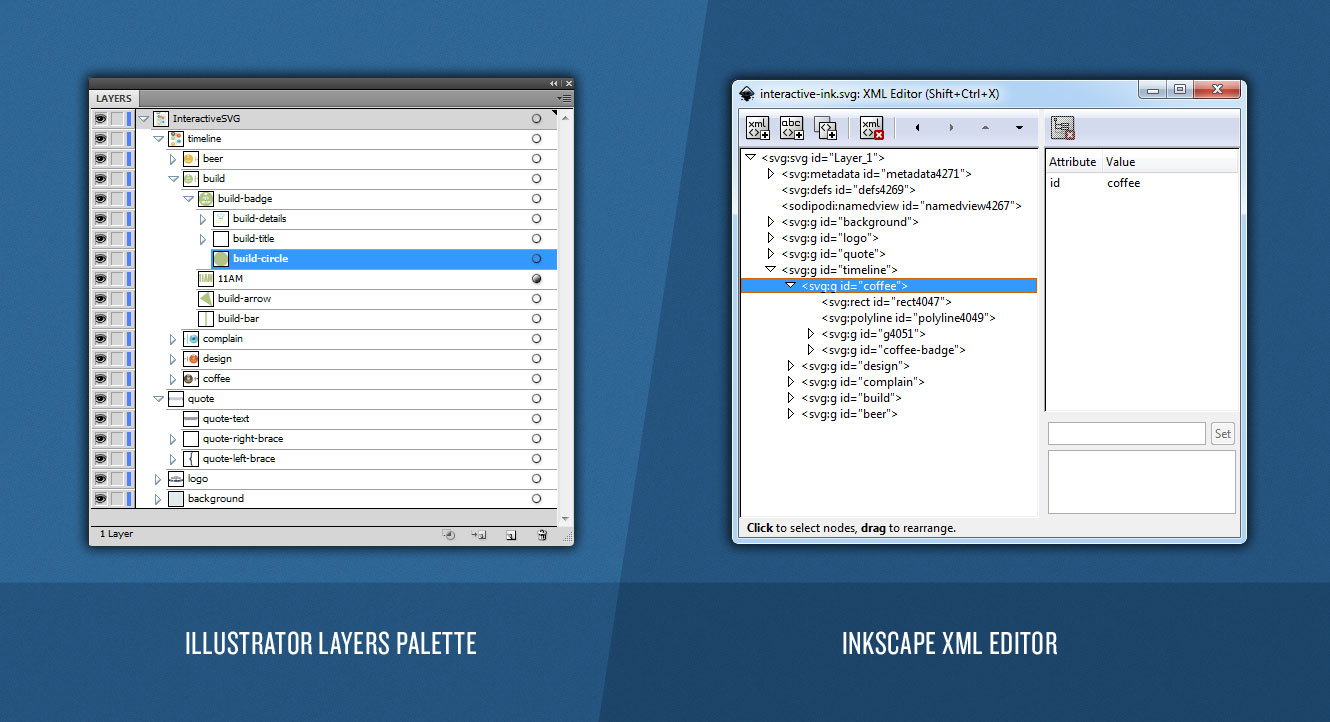Click the Attribute column header
This screenshot has height=722, width=1330.
(x=1073, y=162)
